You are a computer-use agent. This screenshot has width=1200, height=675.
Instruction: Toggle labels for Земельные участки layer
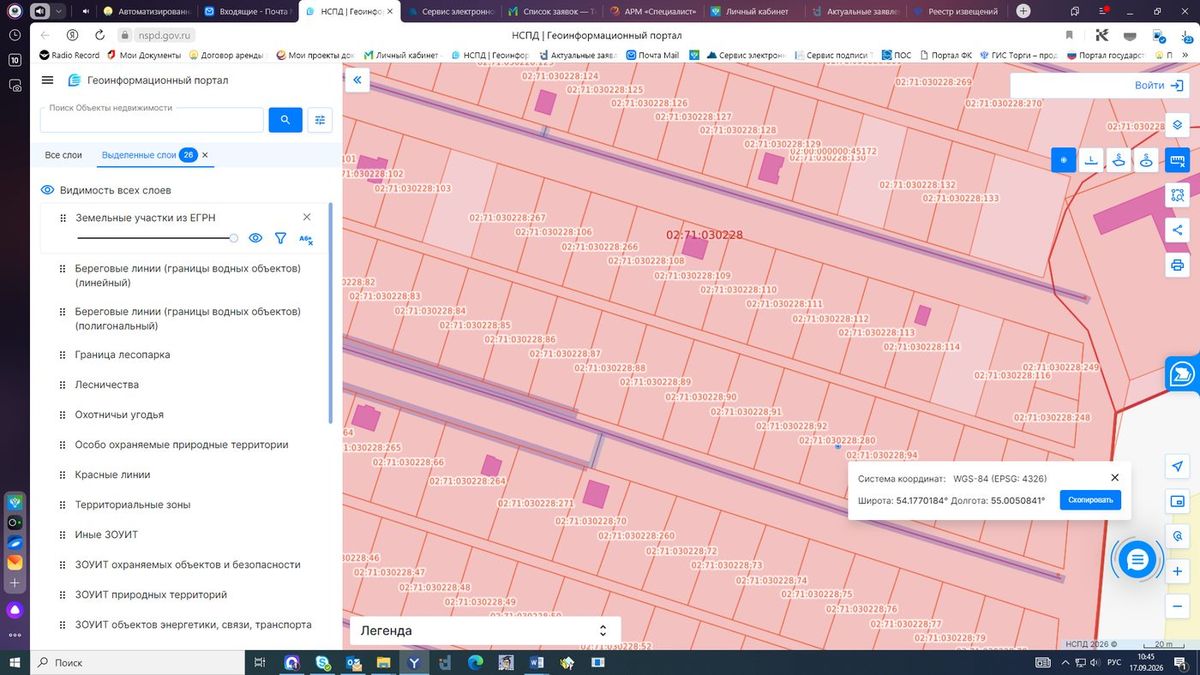coord(306,239)
